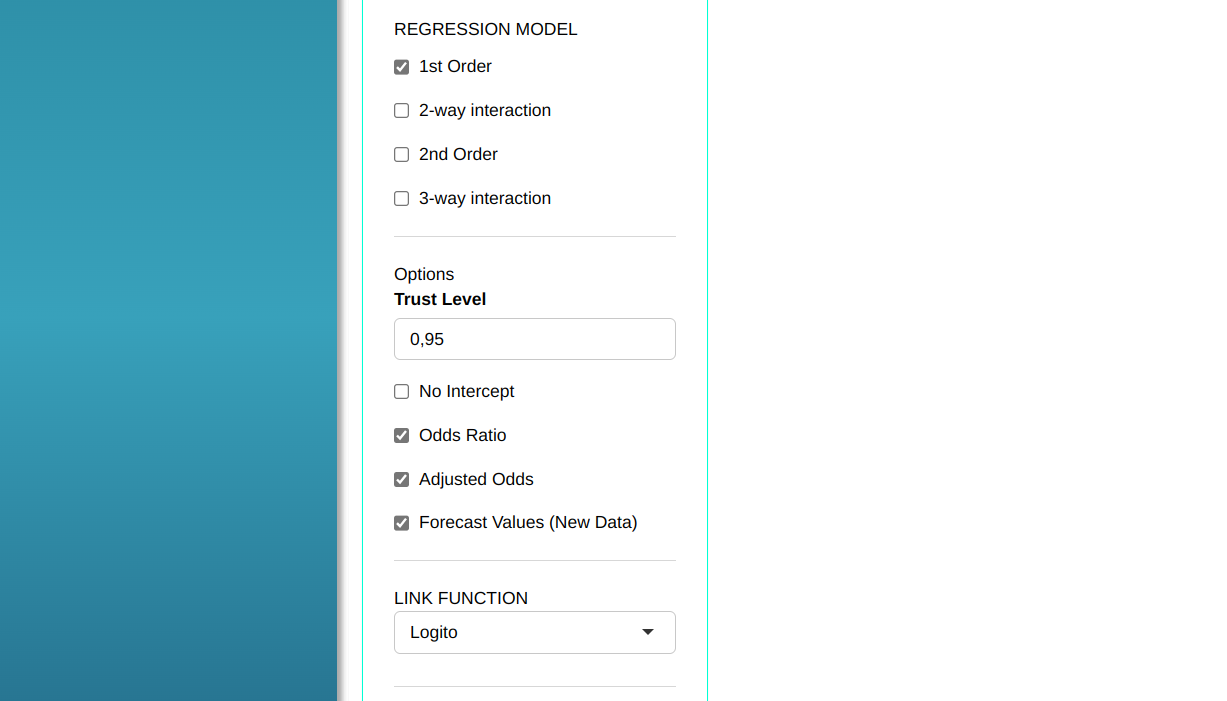Enable the 3-way interaction checkbox

pyautogui.click(x=402, y=199)
